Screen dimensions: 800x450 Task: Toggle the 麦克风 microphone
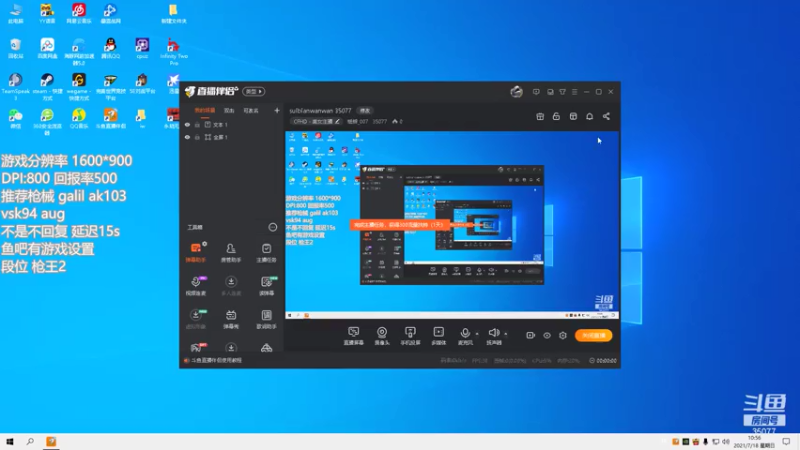[x=465, y=336]
